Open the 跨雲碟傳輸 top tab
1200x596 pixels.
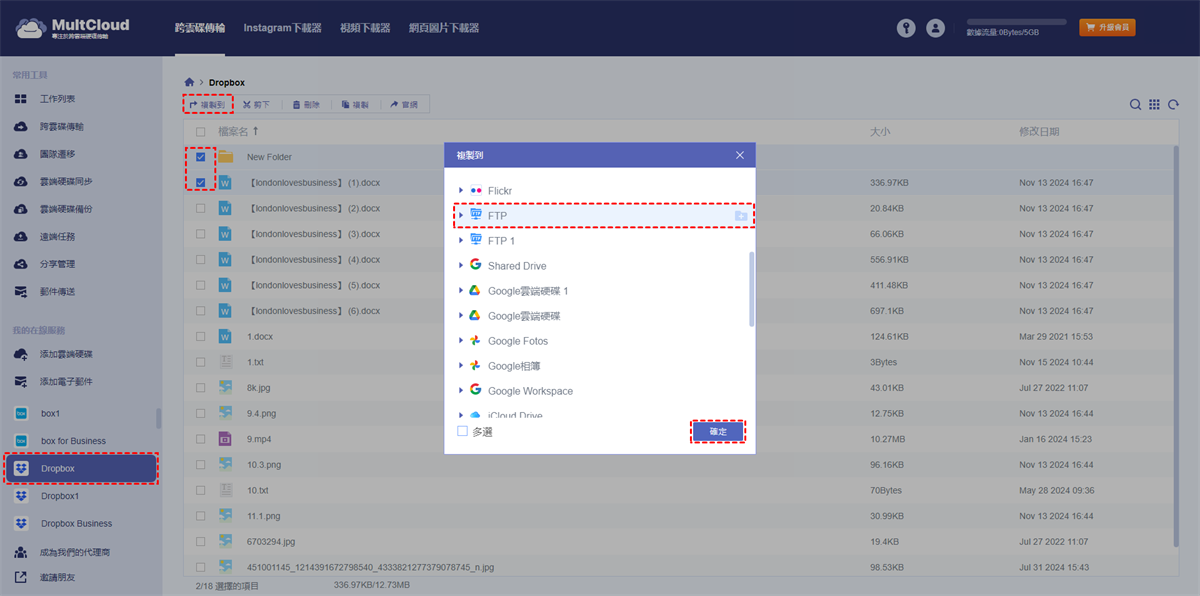200,28
